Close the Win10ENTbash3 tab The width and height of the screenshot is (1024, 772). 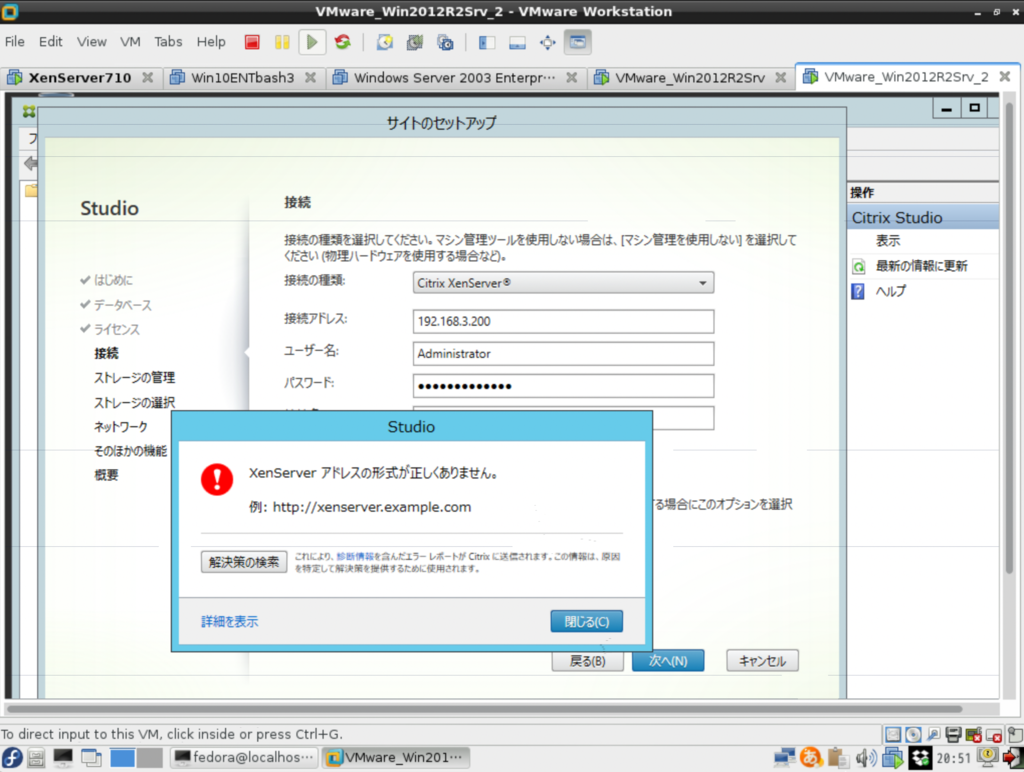[311, 78]
